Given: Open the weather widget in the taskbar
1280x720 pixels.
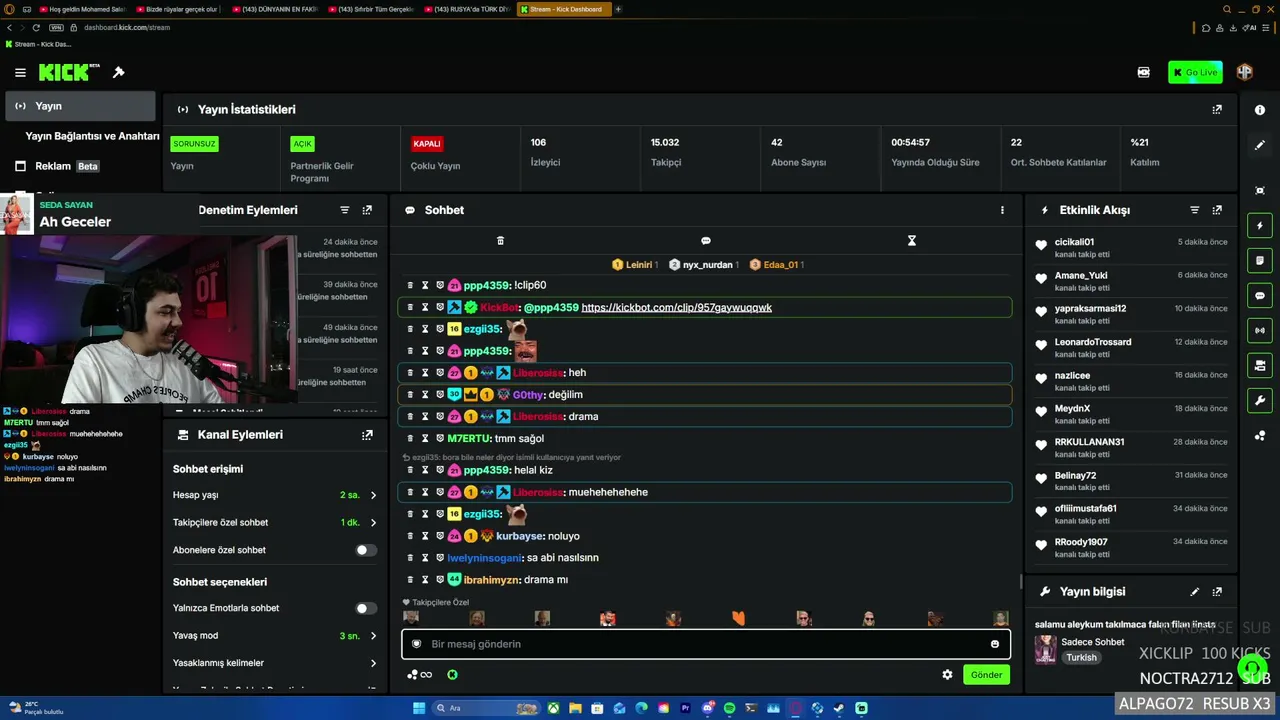Looking at the screenshot, I should click(36, 708).
